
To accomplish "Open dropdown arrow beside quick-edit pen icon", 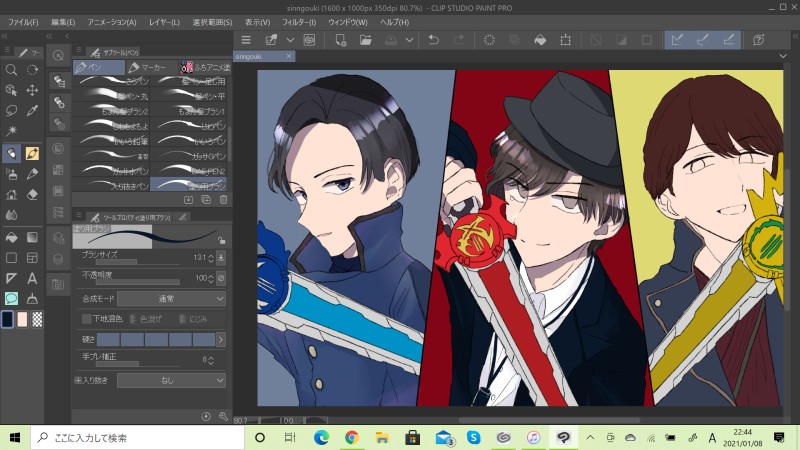I will 290,40.
